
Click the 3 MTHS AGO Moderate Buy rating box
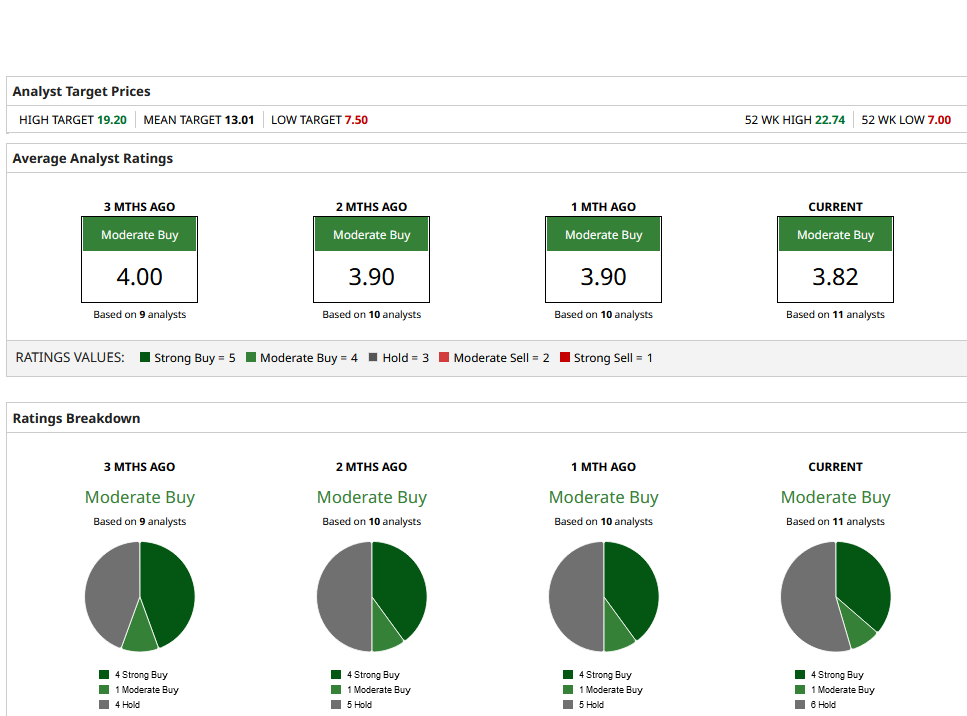click(139, 233)
